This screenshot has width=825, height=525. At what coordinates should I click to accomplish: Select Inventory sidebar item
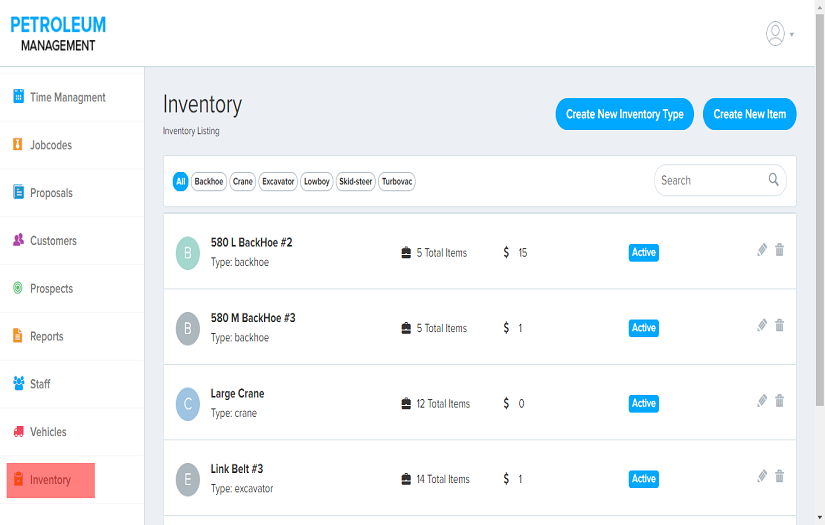[x=51, y=480]
